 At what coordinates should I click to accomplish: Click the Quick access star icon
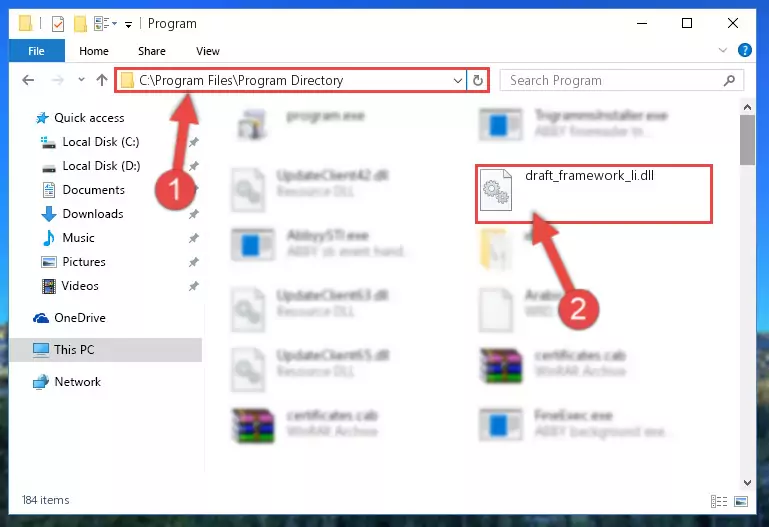pos(42,118)
